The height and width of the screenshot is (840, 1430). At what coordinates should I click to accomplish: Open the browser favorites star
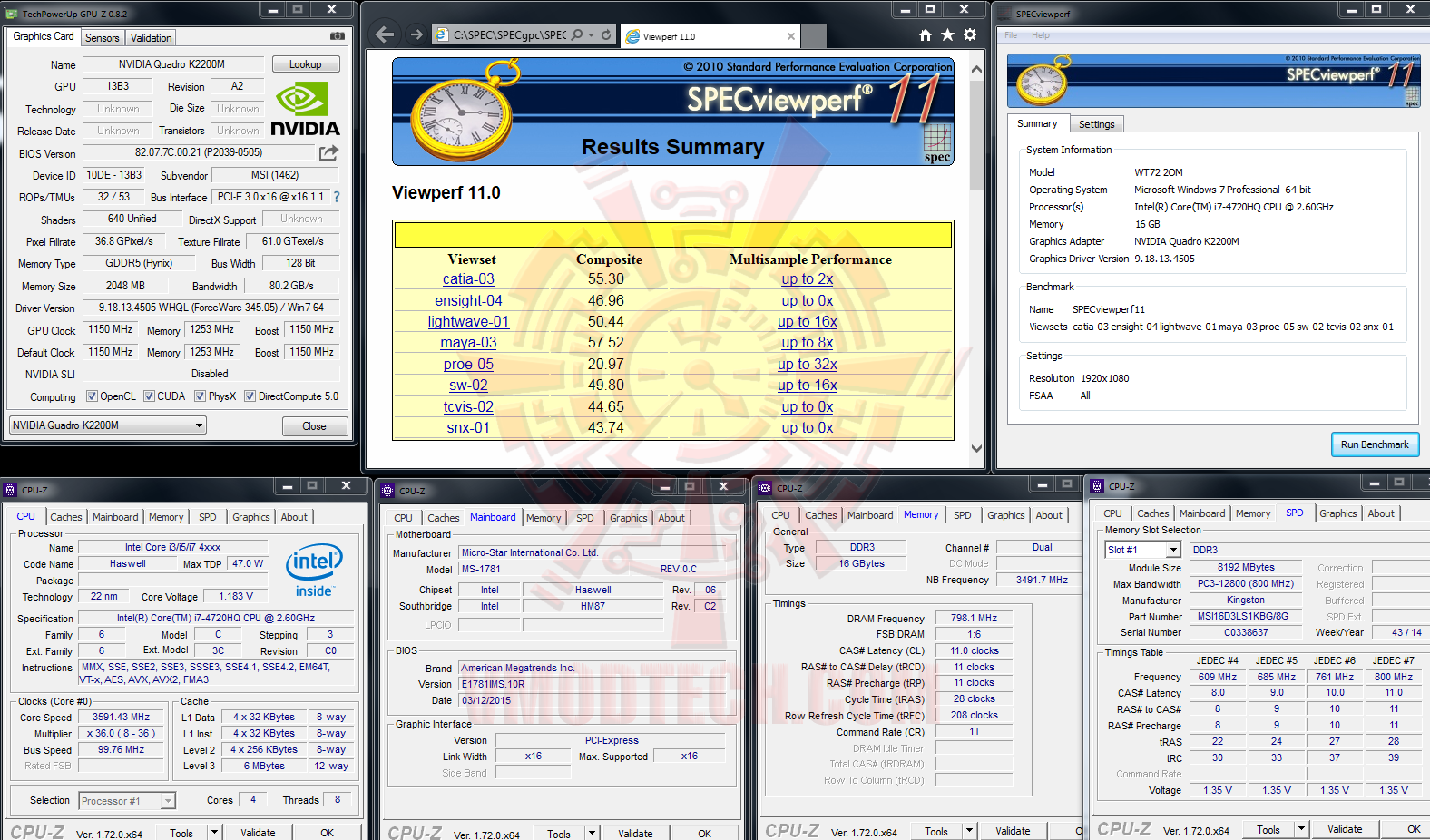[x=947, y=34]
